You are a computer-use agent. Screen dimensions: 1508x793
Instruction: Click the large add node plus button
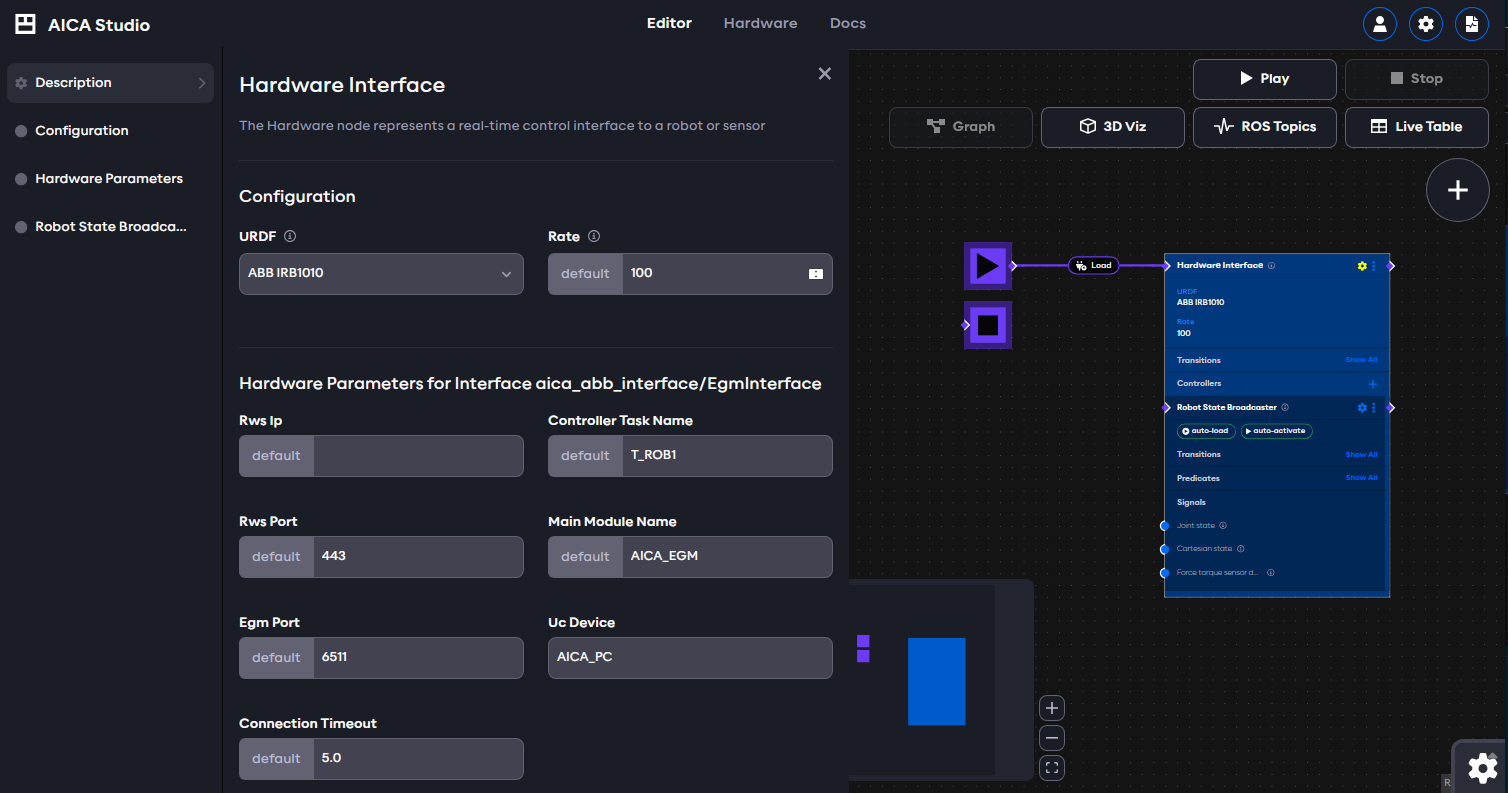point(1457,190)
